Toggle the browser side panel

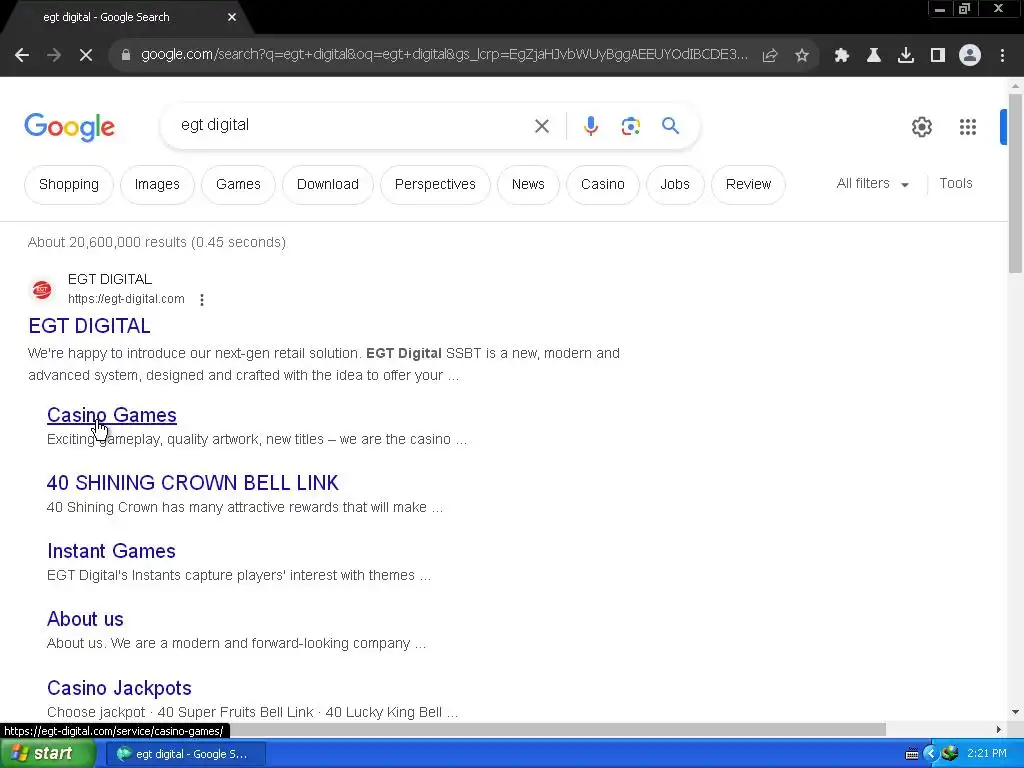tap(937, 56)
